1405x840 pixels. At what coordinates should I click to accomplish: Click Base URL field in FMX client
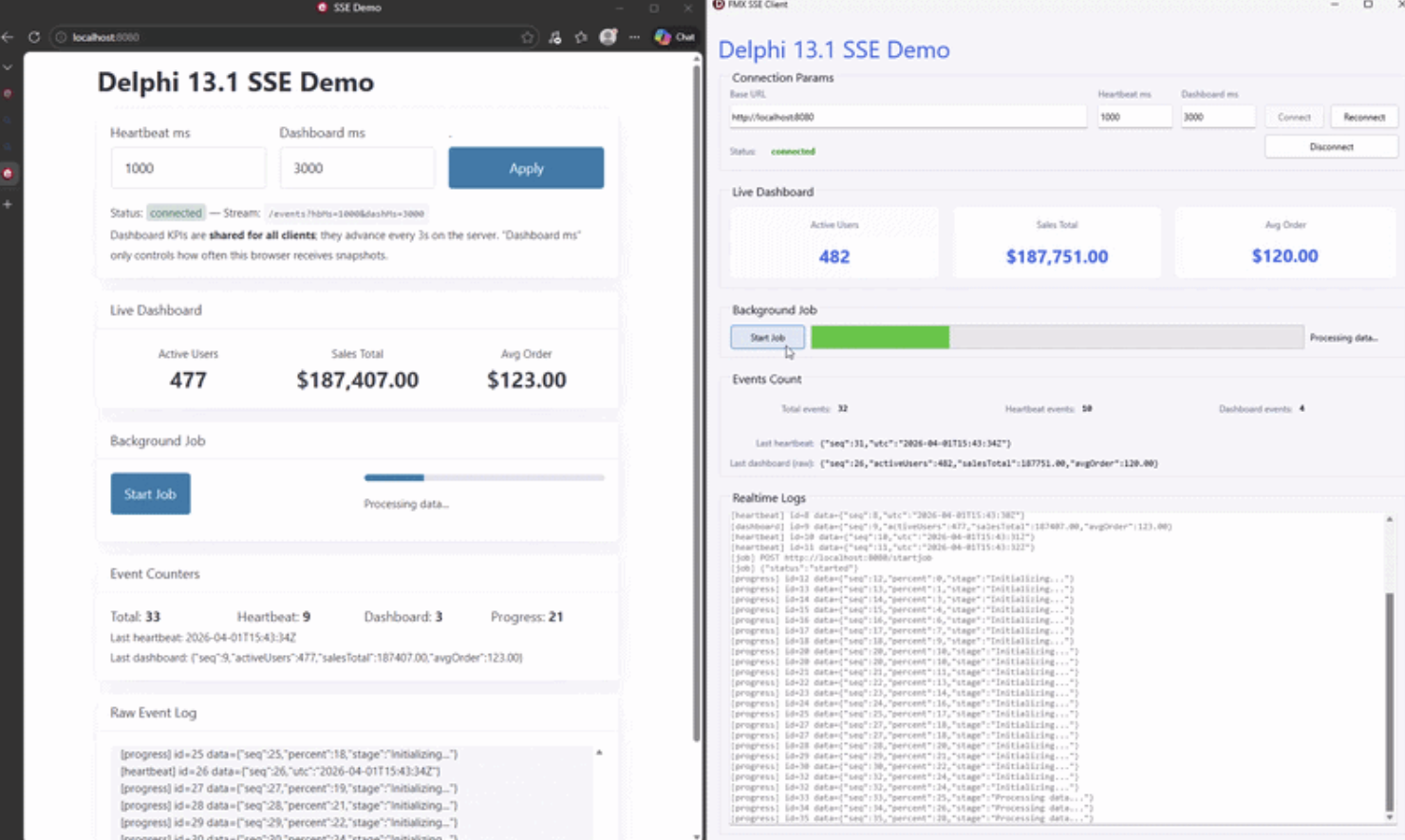[908, 117]
